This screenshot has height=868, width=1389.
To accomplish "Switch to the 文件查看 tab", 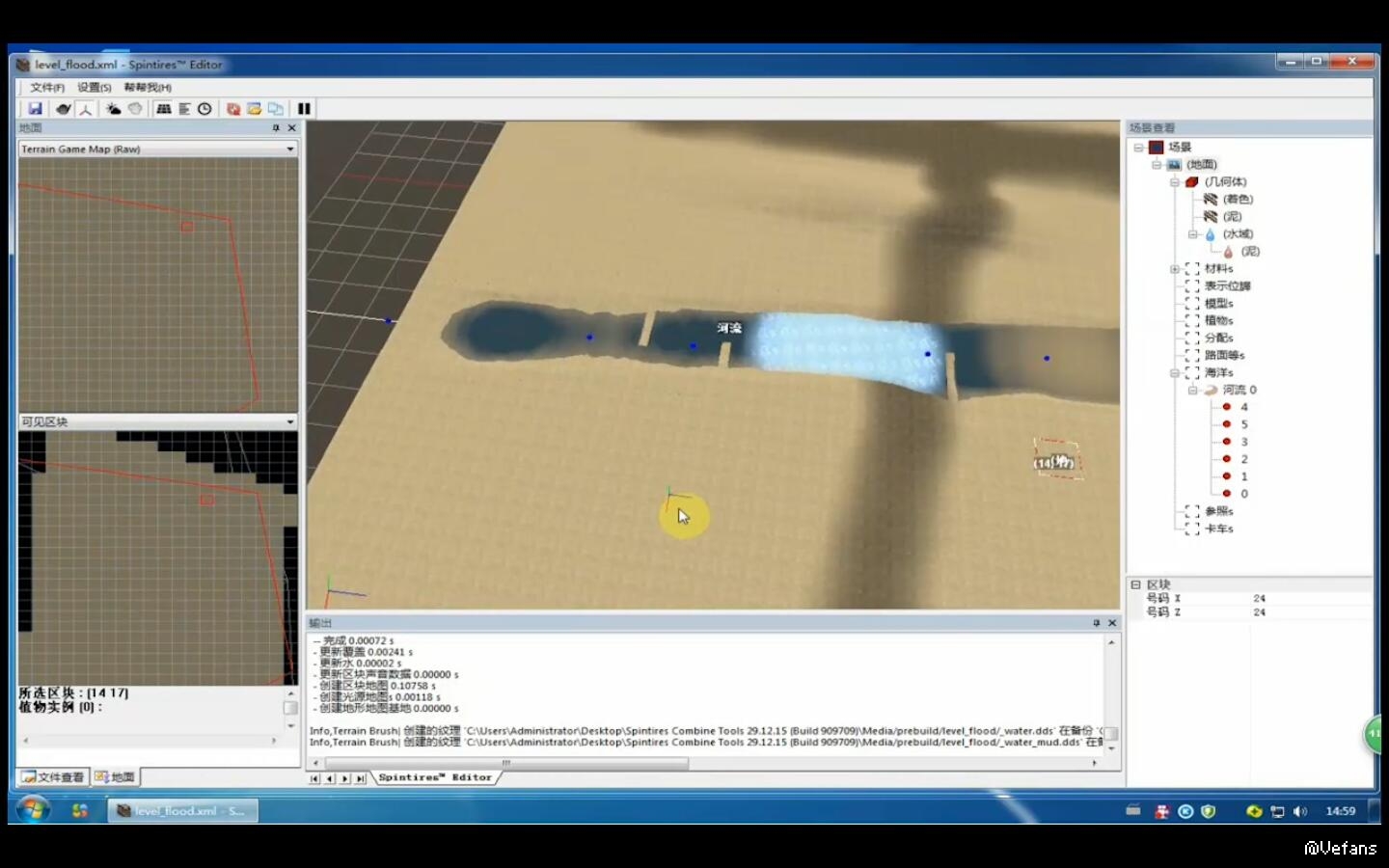I will (x=53, y=777).
